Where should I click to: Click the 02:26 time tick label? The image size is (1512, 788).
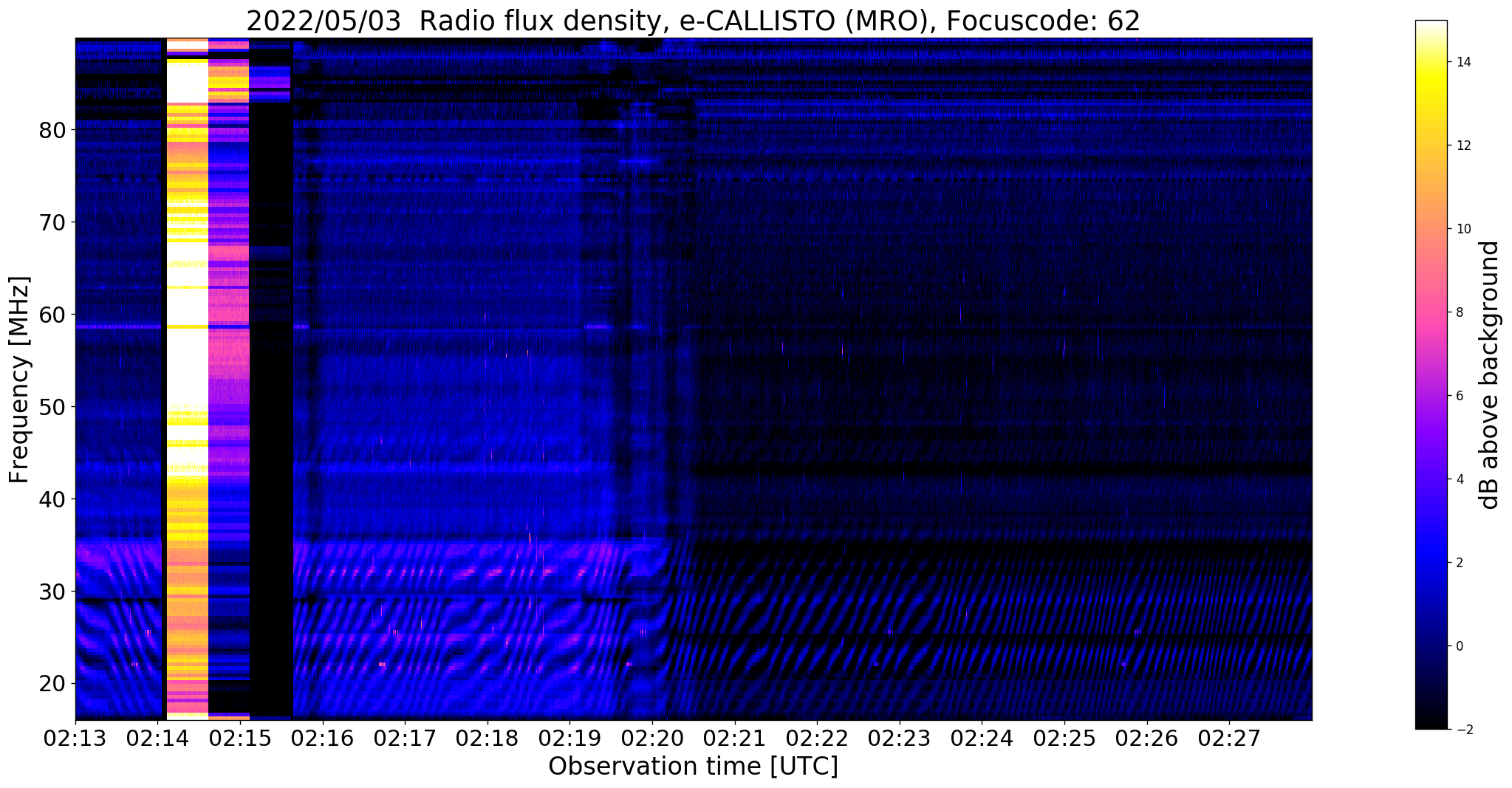[x=1146, y=738]
